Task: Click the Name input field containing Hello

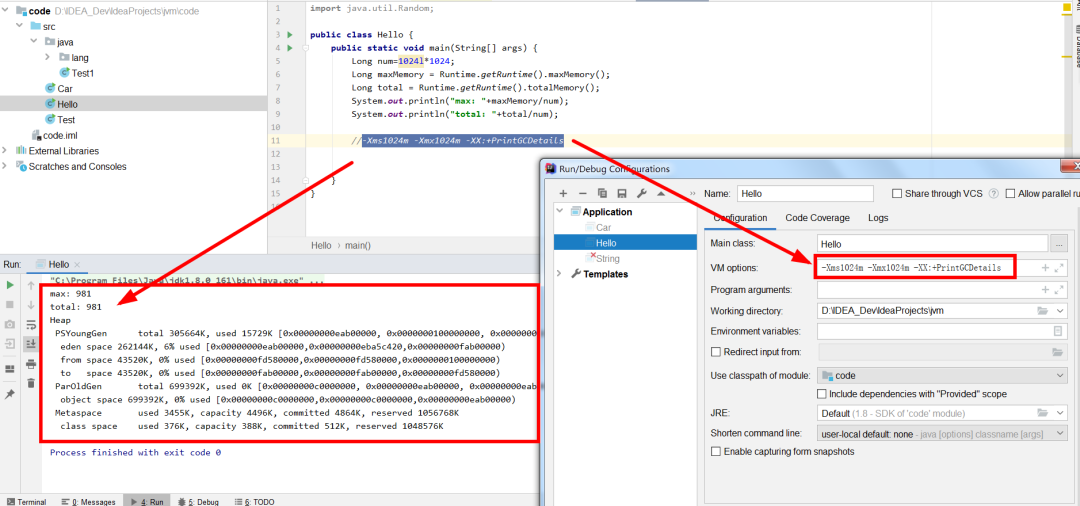Action: (805, 193)
